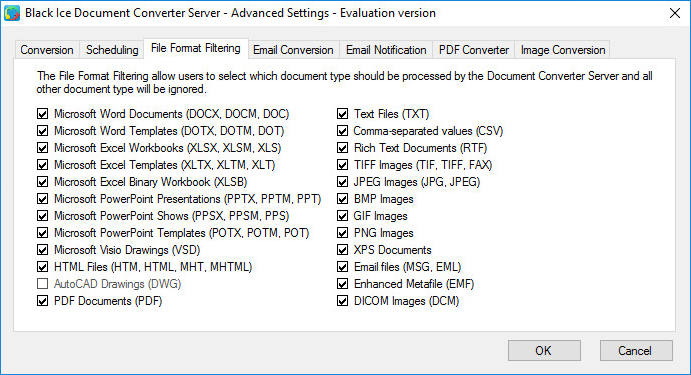Open the Image Conversion tab
This screenshot has width=691, height=375.
click(563, 50)
